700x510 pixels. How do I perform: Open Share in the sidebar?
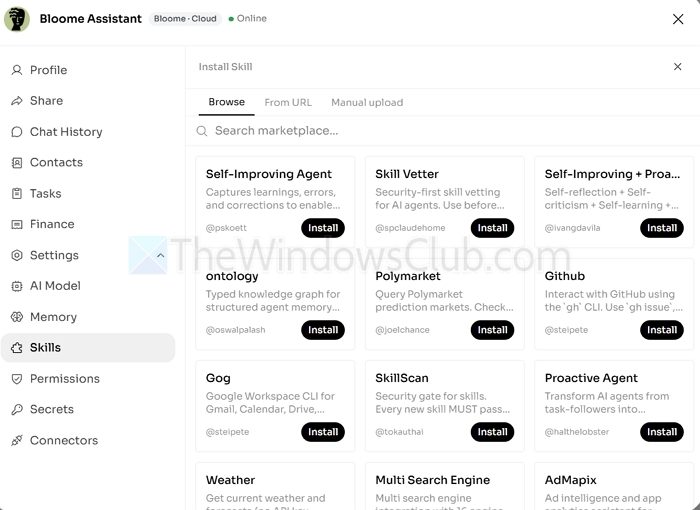(x=88, y=101)
